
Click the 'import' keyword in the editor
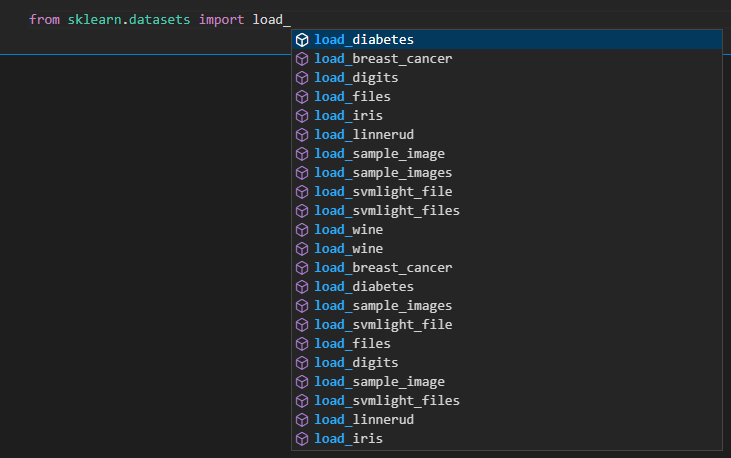tap(221, 20)
